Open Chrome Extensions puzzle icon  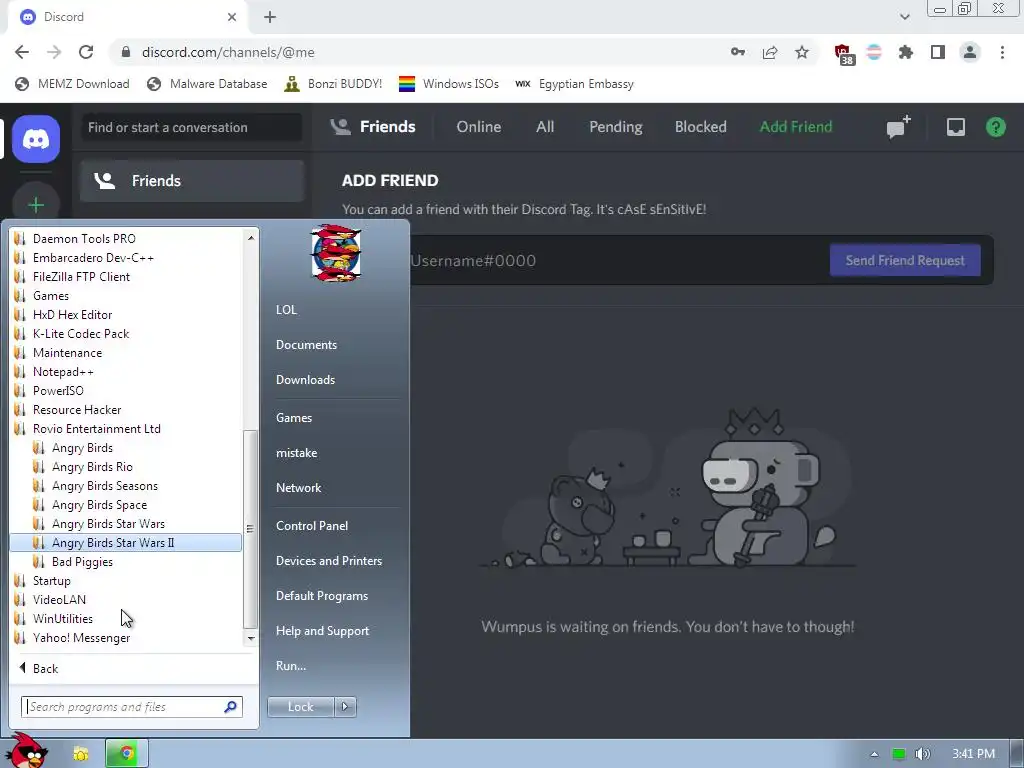(905, 52)
